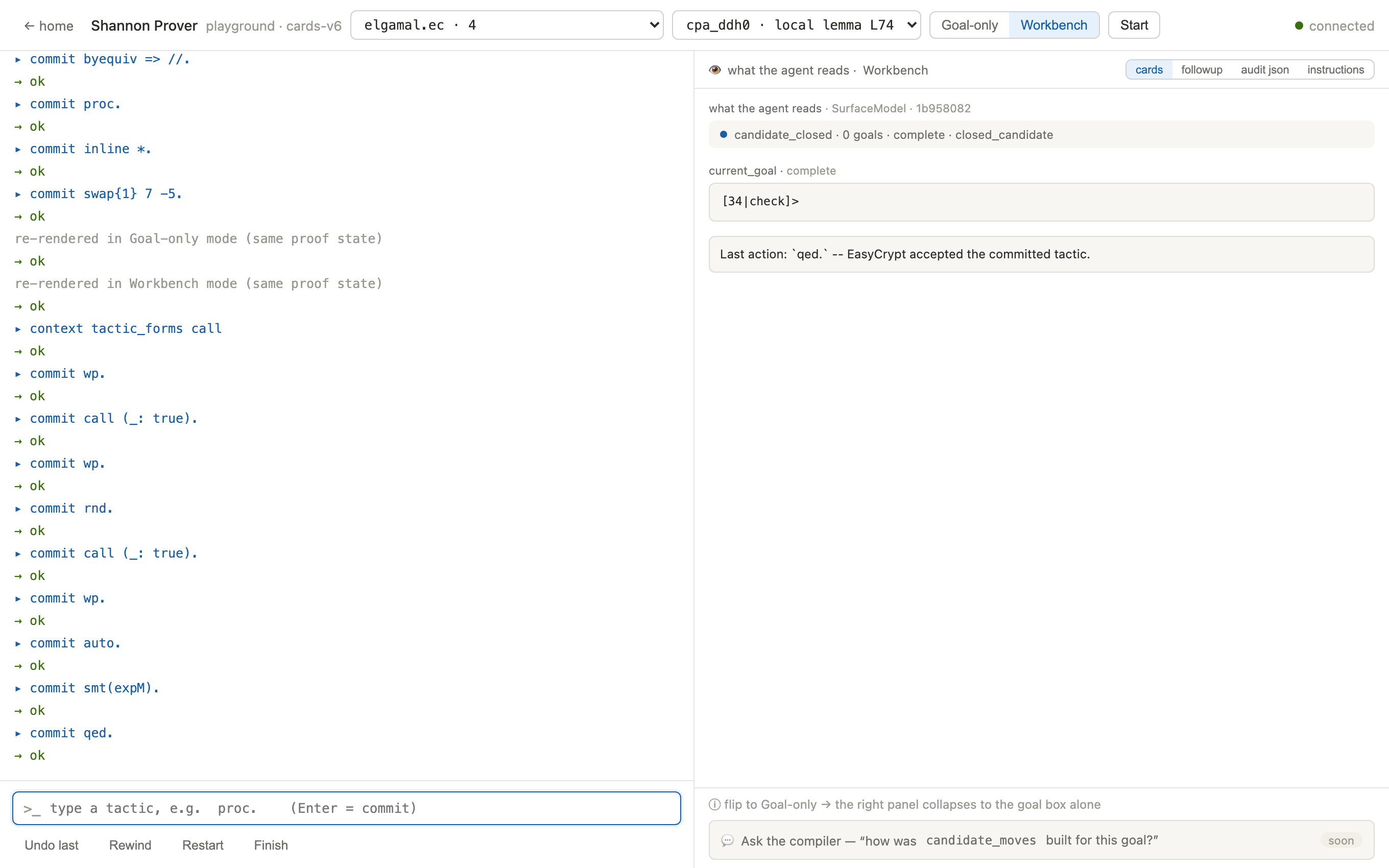1389x868 pixels.
Task: Click the Rewind button
Action: click(x=130, y=845)
